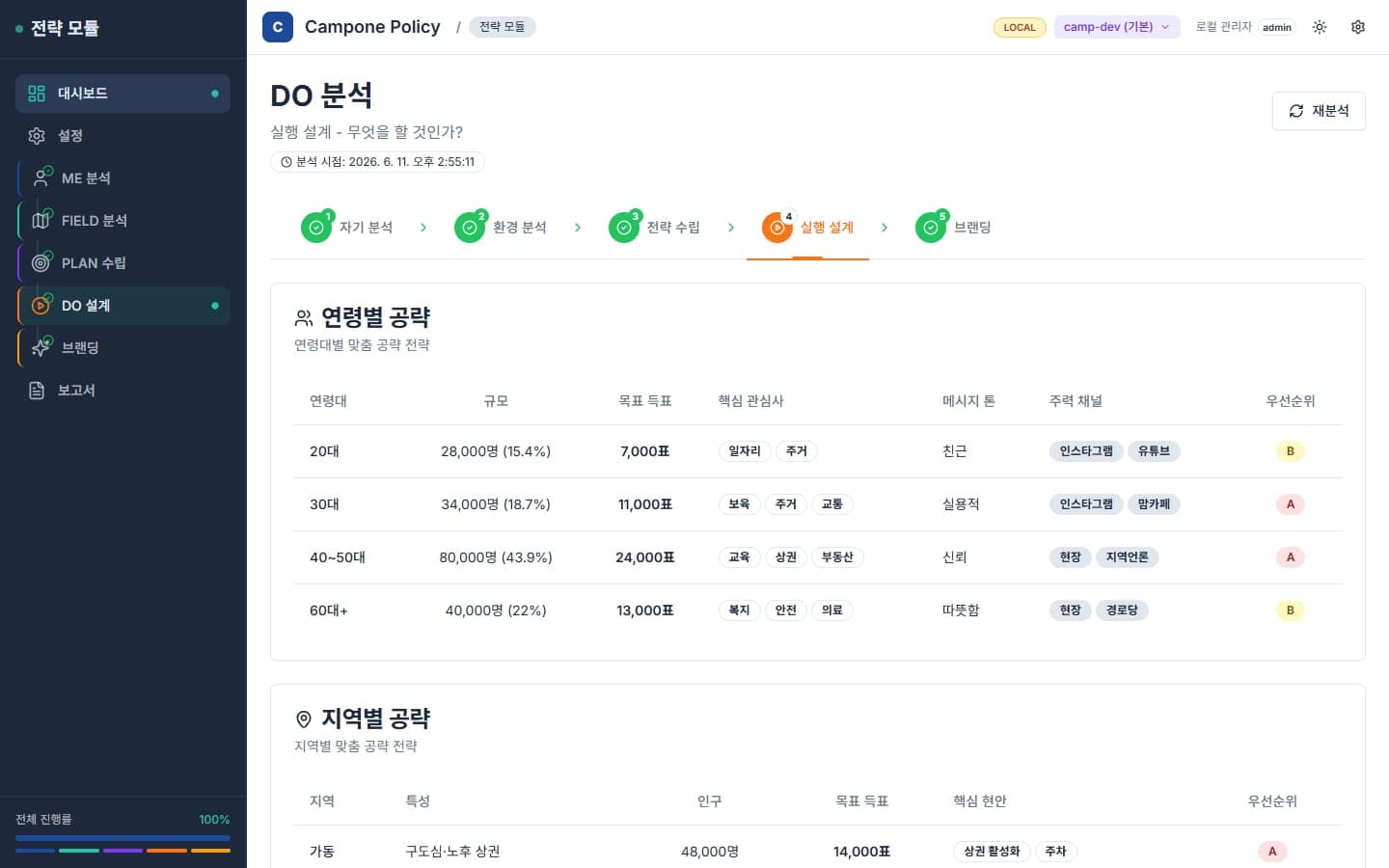Click the 대시보드 grid icon in sidebar
Image resolution: width=1389 pixels, height=868 pixels.
tap(37, 94)
